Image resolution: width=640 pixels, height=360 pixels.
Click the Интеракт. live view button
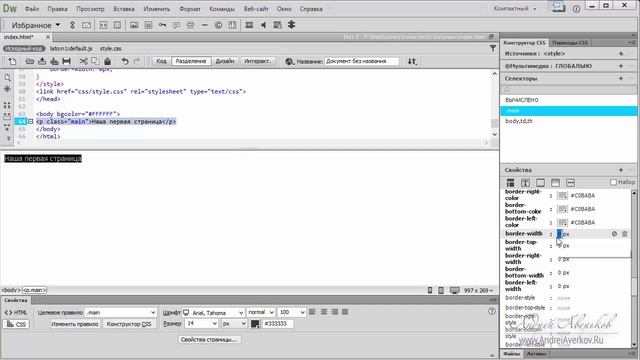point(257,61)
